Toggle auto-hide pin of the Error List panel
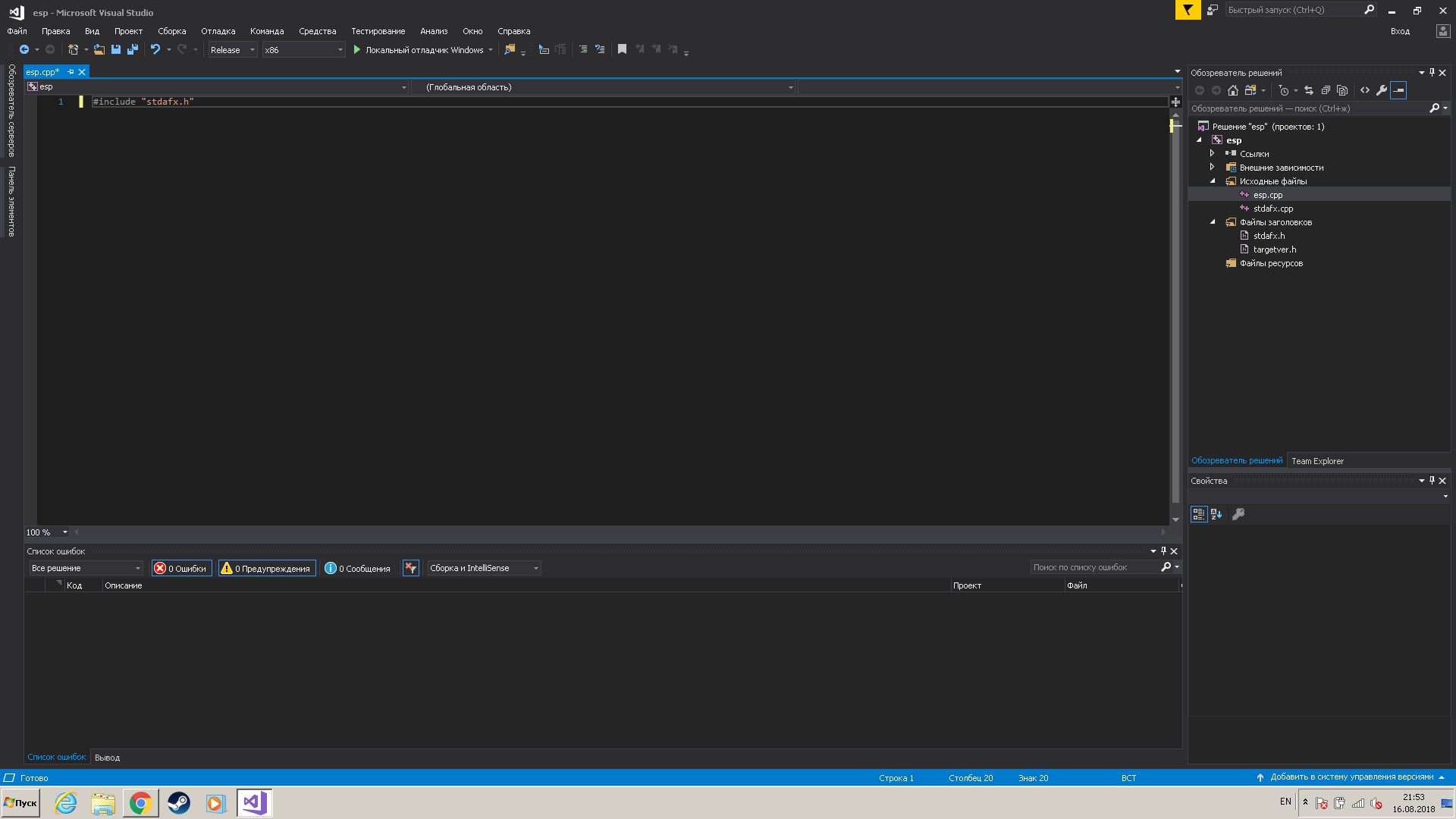 pos(1163,551)
